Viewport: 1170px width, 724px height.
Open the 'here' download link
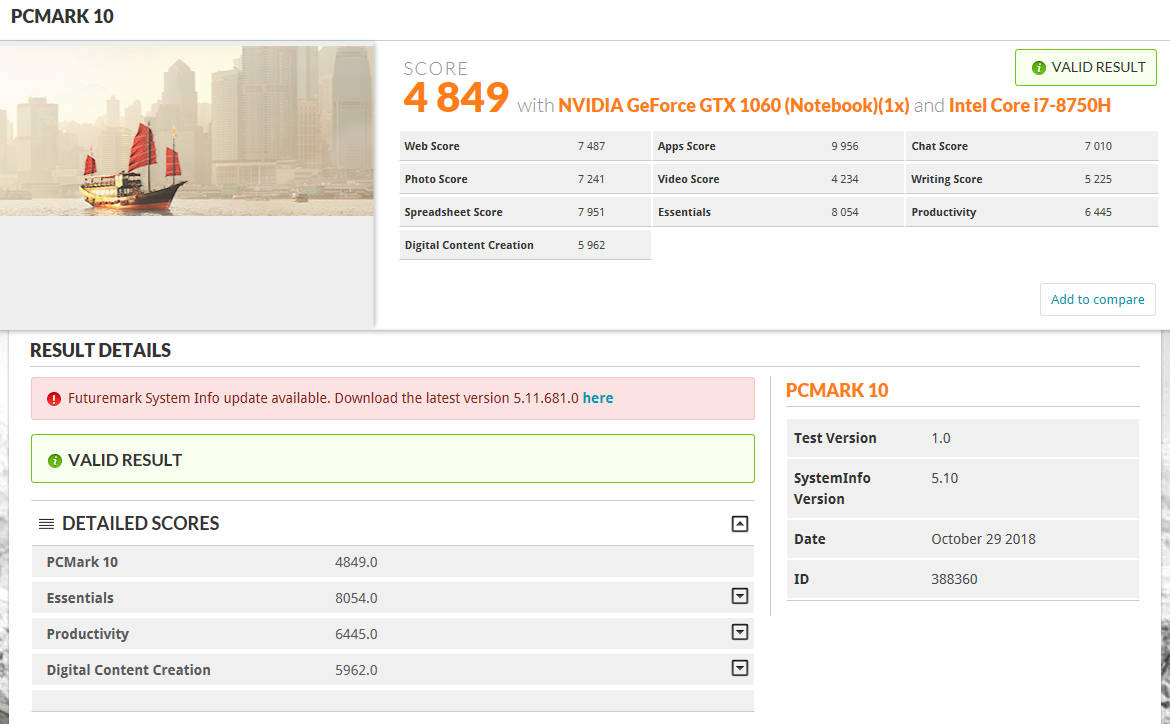[x=598, y=398]
